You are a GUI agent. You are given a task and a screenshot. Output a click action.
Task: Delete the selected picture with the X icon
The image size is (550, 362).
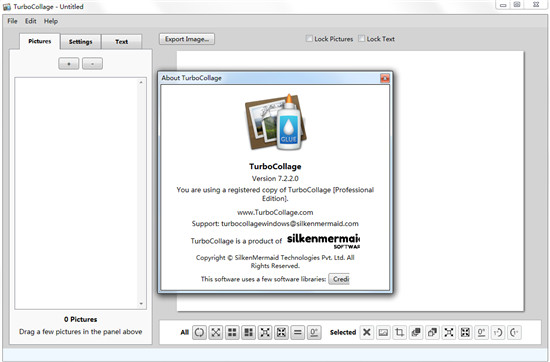point(367,332)
